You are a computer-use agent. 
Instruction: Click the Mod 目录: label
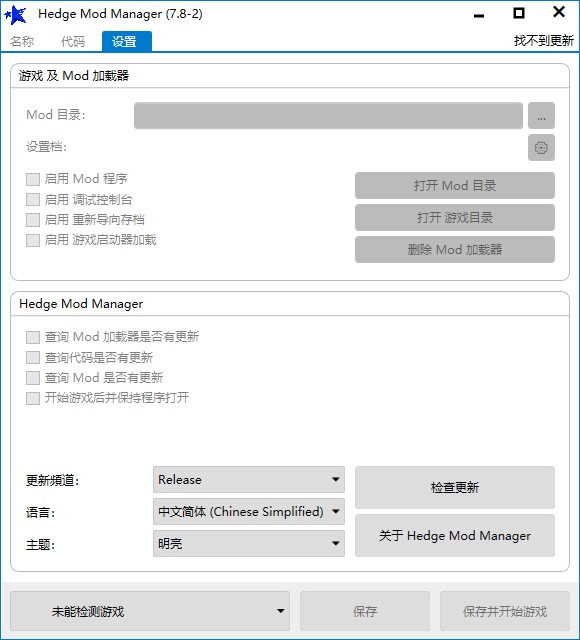(56, 115)
